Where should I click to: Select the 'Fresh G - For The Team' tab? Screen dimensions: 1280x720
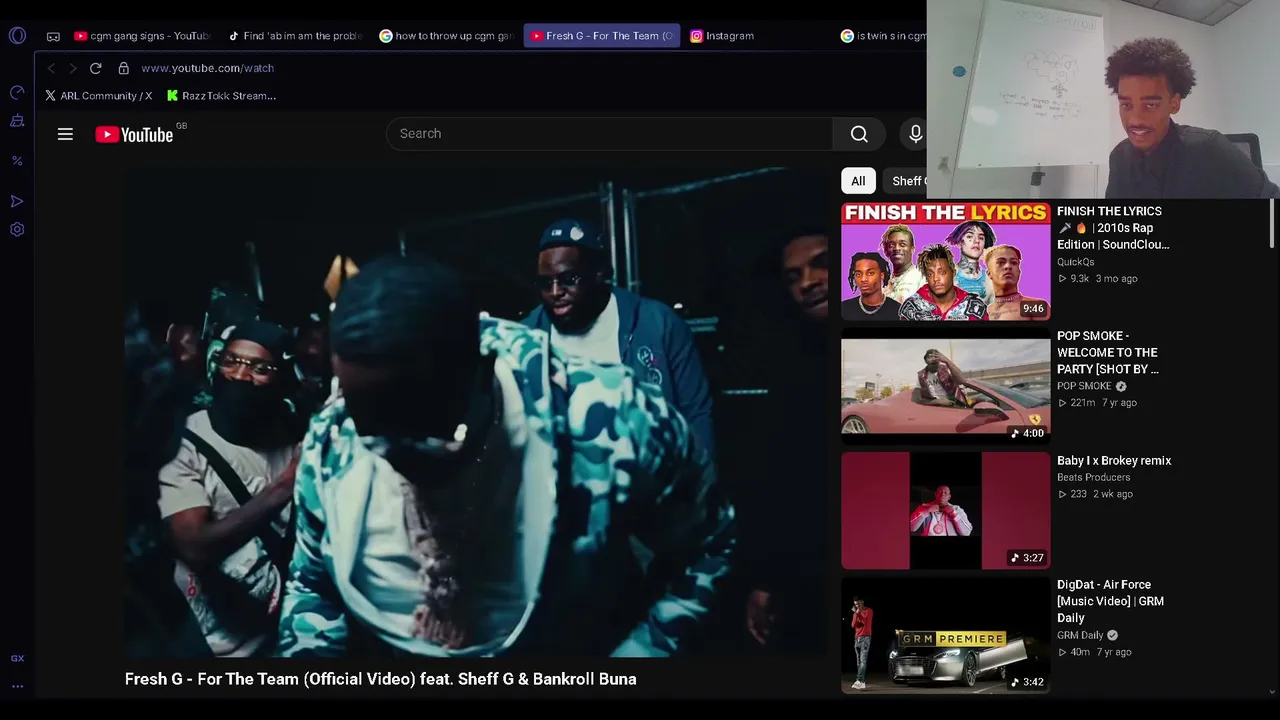(602, 36)
